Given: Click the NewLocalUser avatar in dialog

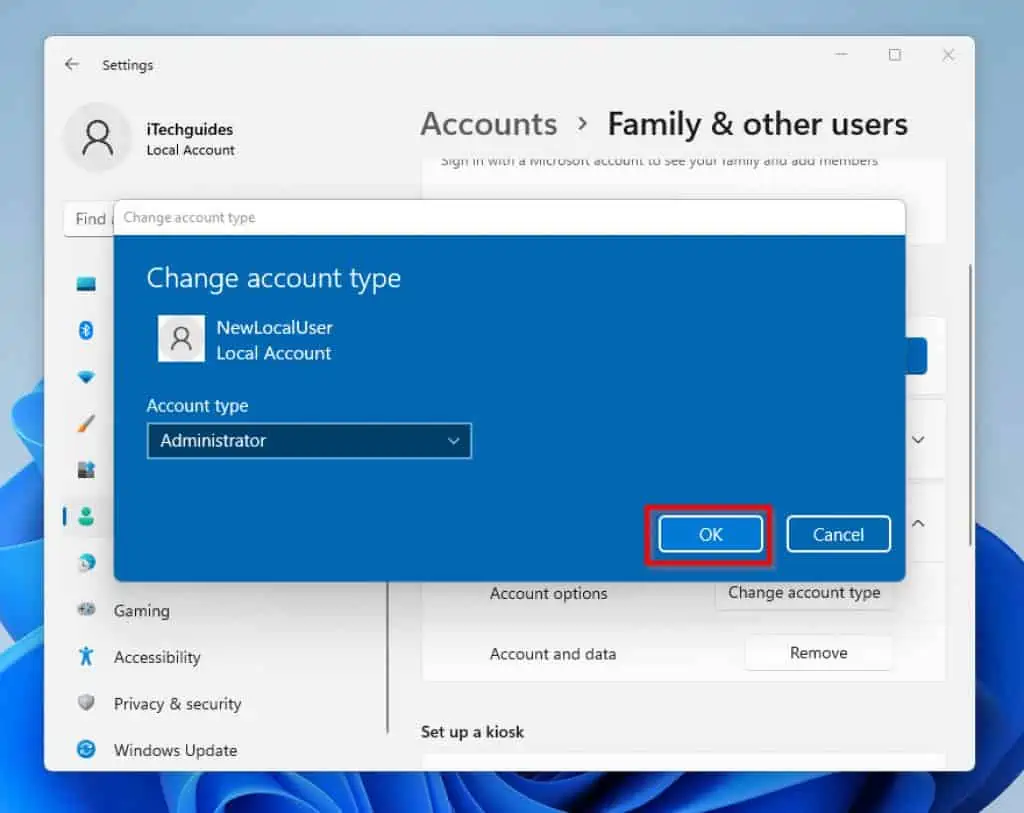Looking at the screenshot, I should tap(181, 339).
